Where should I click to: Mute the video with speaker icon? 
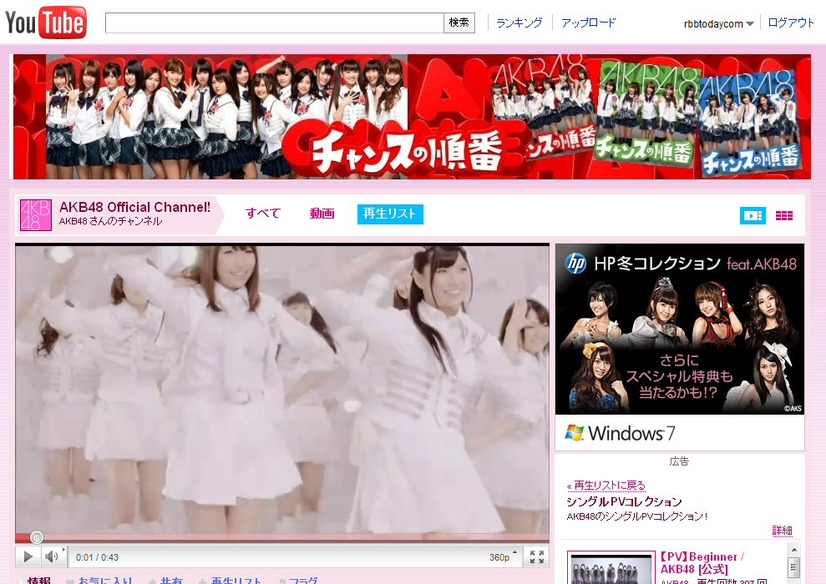click(x=52, y=557)
